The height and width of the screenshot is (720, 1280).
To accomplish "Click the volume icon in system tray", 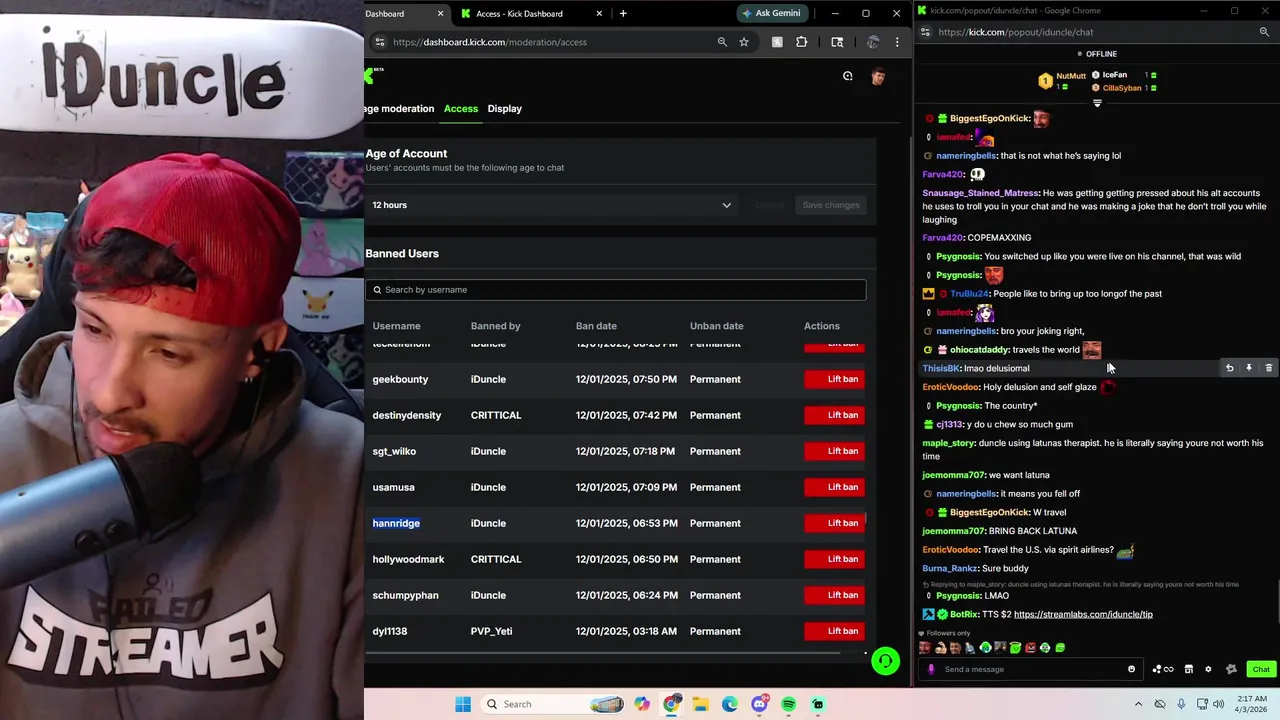I will (x=1219, y=704).
